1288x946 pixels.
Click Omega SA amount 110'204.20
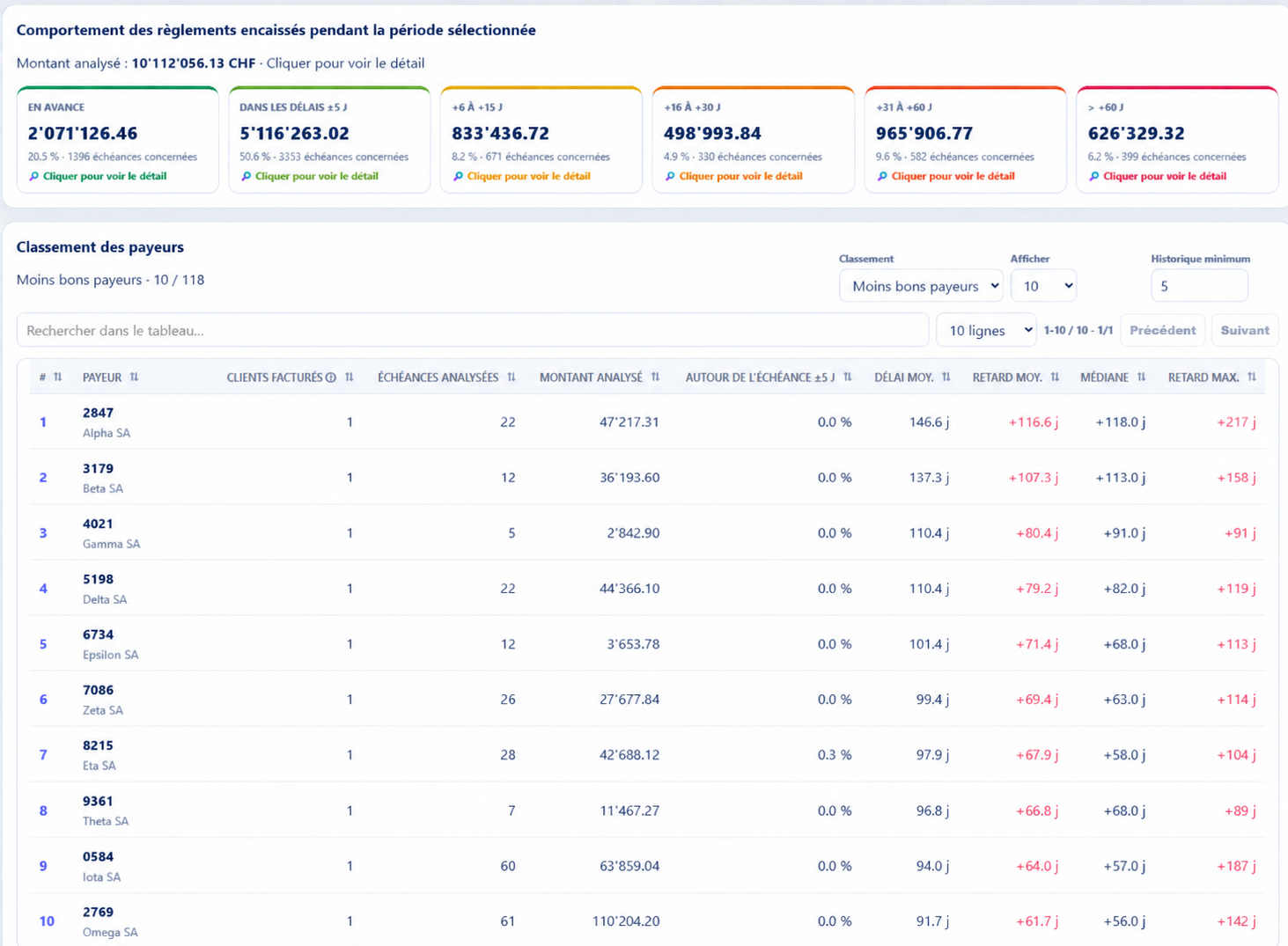(626, 921)
